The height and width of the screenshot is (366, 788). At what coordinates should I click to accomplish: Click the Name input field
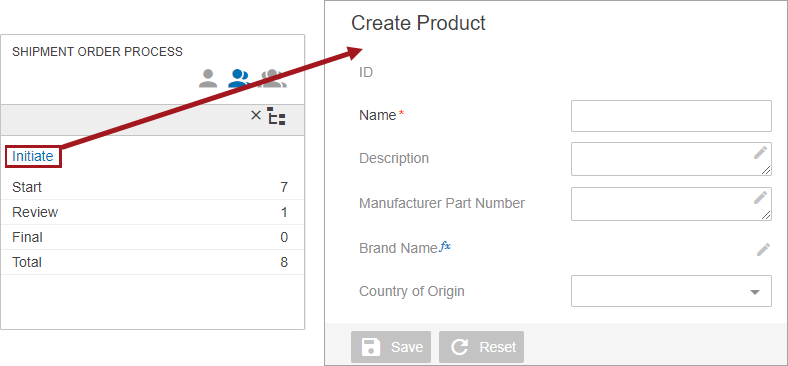tap(671, 116)
